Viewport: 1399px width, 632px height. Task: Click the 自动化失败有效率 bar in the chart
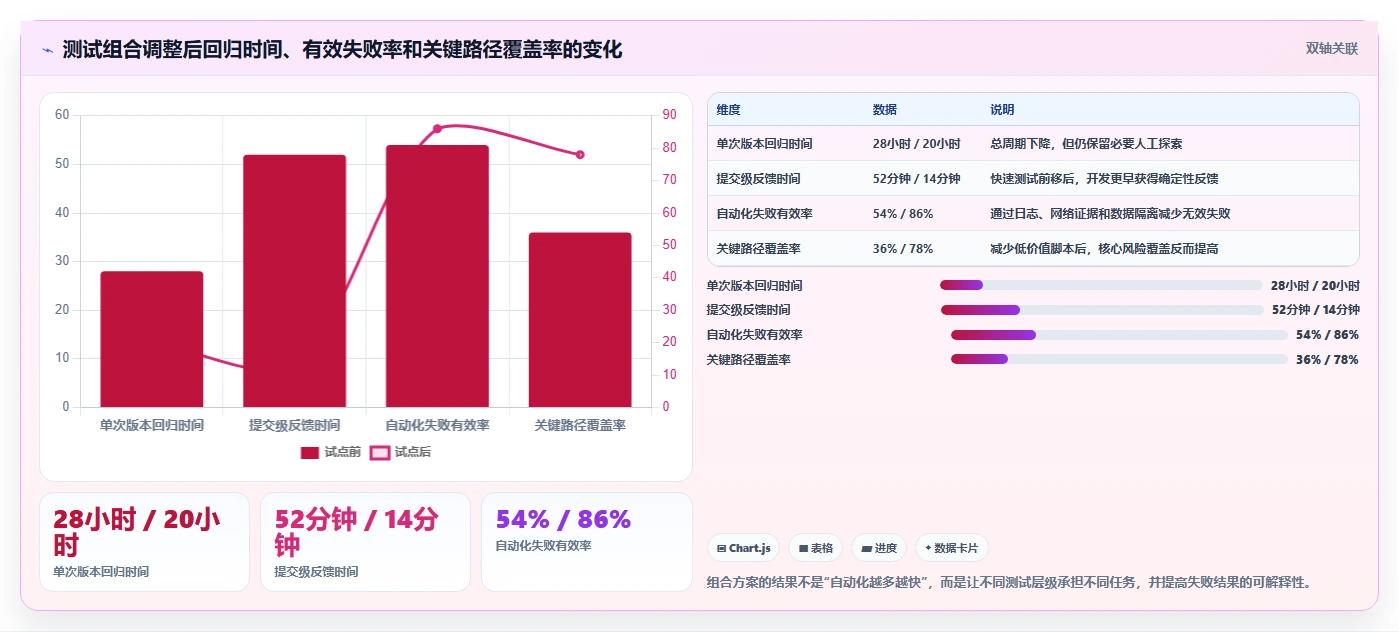coord(438,276)
